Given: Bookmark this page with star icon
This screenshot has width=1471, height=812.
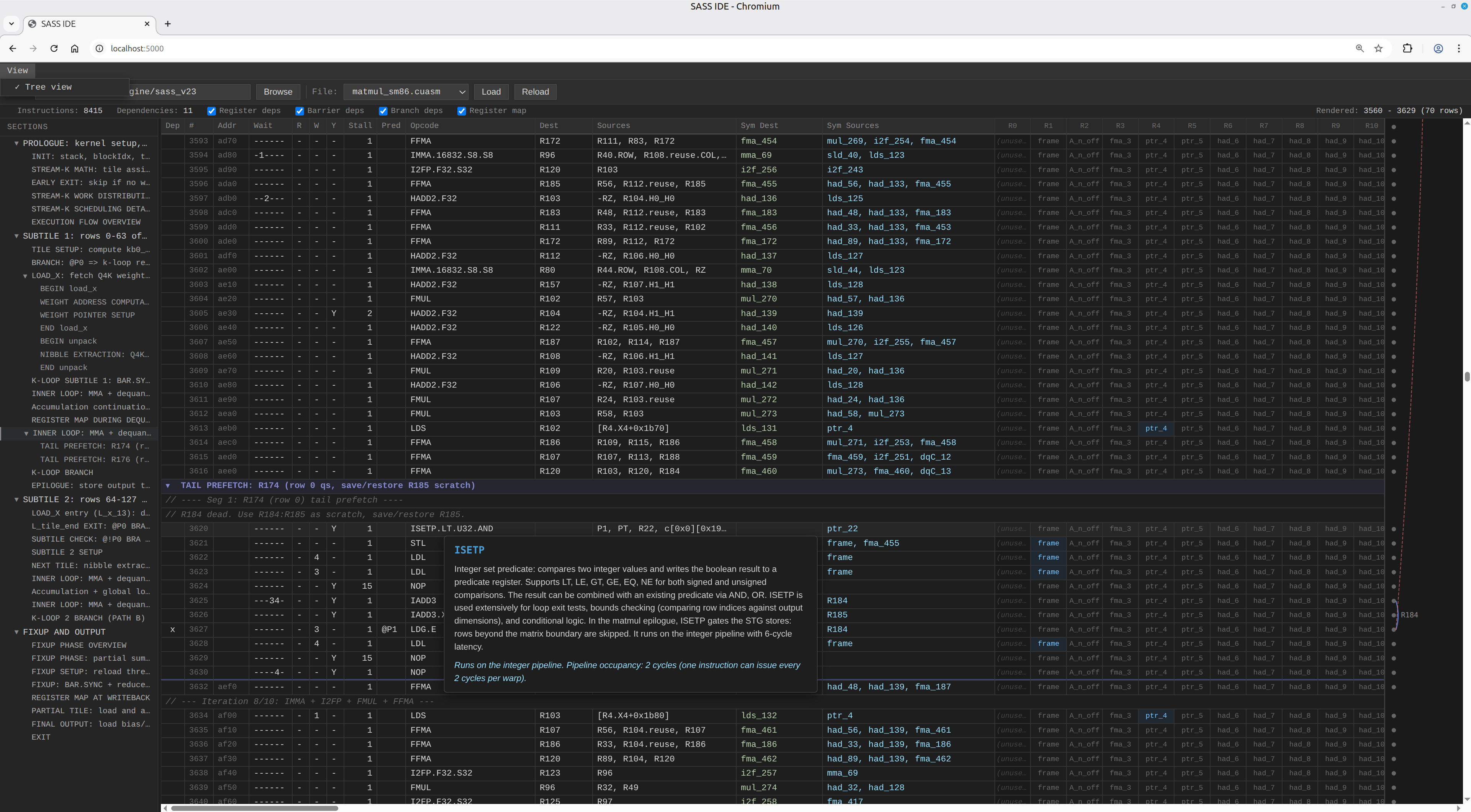Looking at the screenshot, I should click(x=1379, y=49).
